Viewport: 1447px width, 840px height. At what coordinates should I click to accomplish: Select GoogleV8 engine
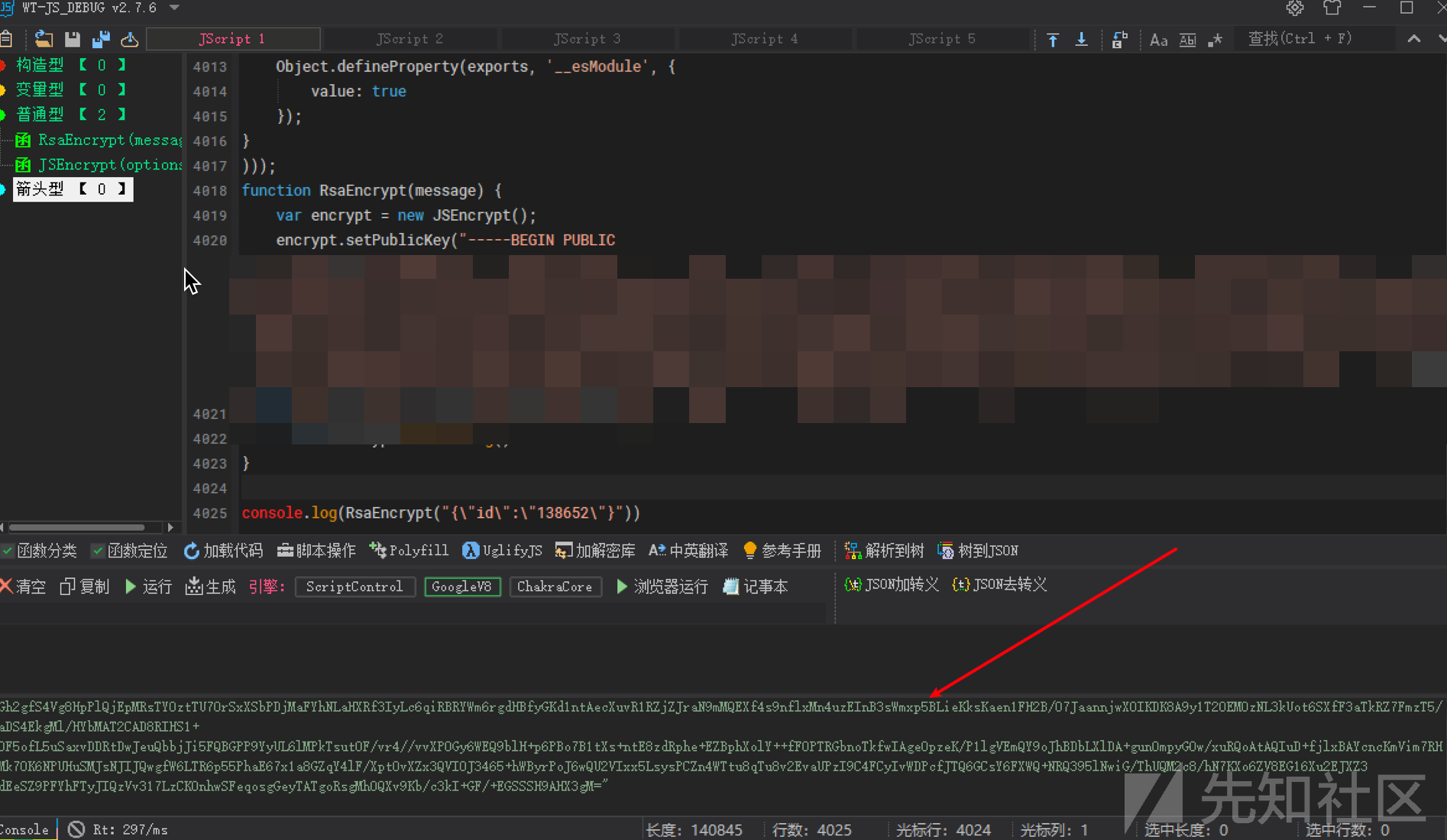pos(462,586)
